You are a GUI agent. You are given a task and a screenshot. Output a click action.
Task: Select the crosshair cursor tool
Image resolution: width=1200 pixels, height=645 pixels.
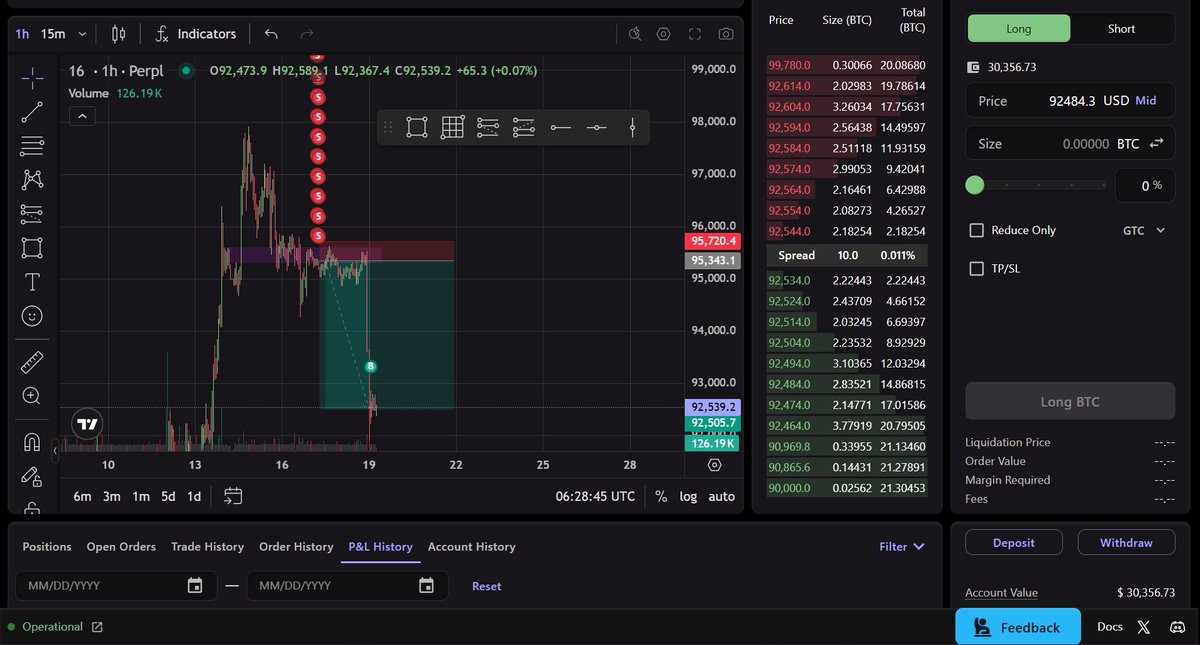(x=32, y=77)
